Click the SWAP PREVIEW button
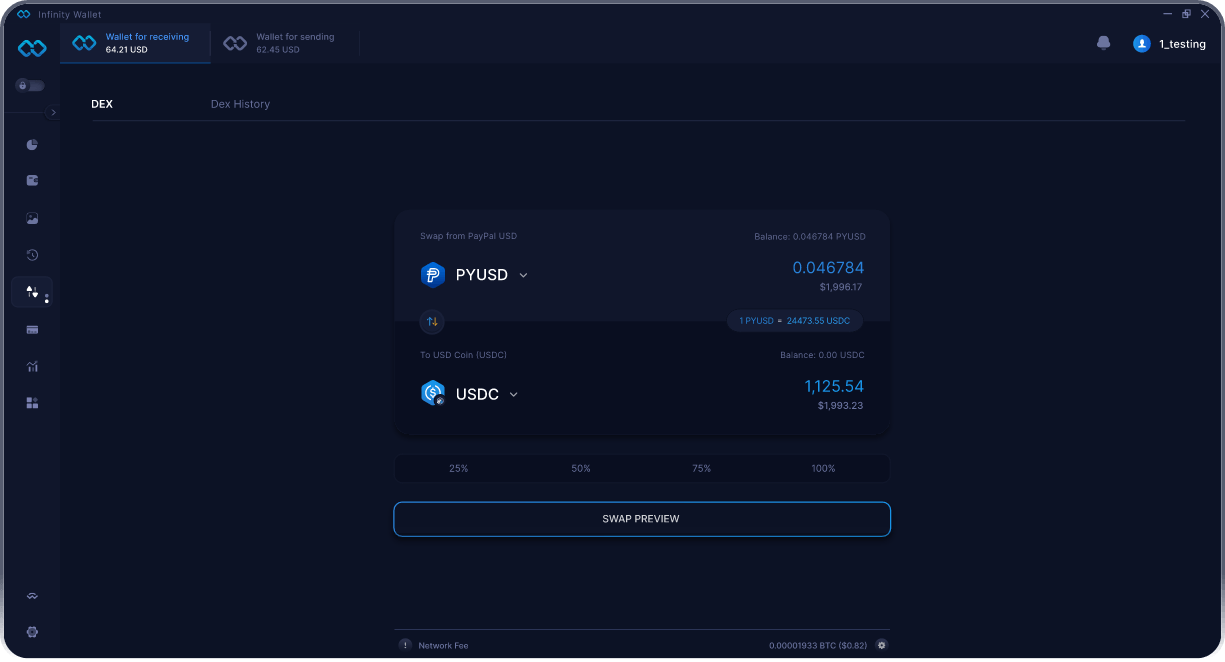This screenshot has height=662, width=1225. [x=642, y=519]
